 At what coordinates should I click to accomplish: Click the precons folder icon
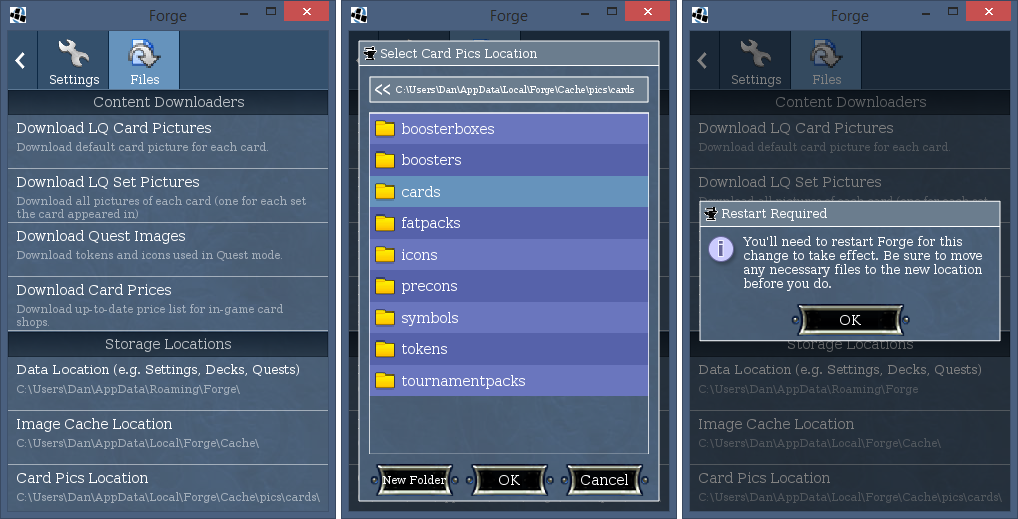pos(385,286)
